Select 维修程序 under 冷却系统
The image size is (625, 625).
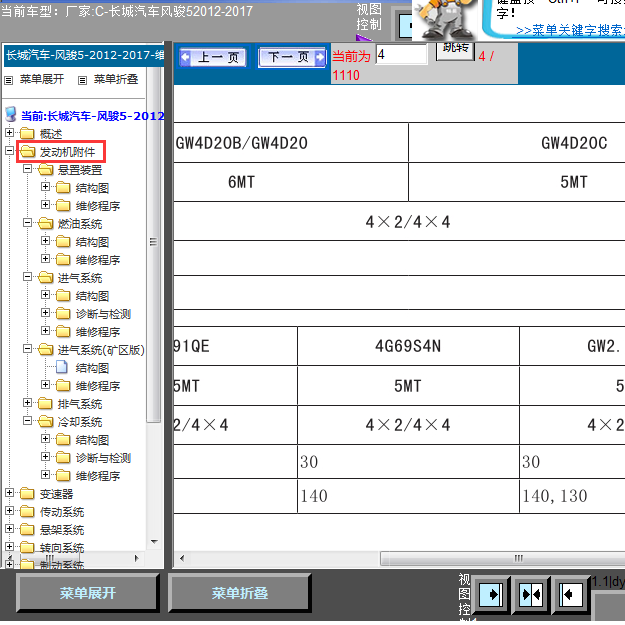pyautogui.click(x=98, y=476)
